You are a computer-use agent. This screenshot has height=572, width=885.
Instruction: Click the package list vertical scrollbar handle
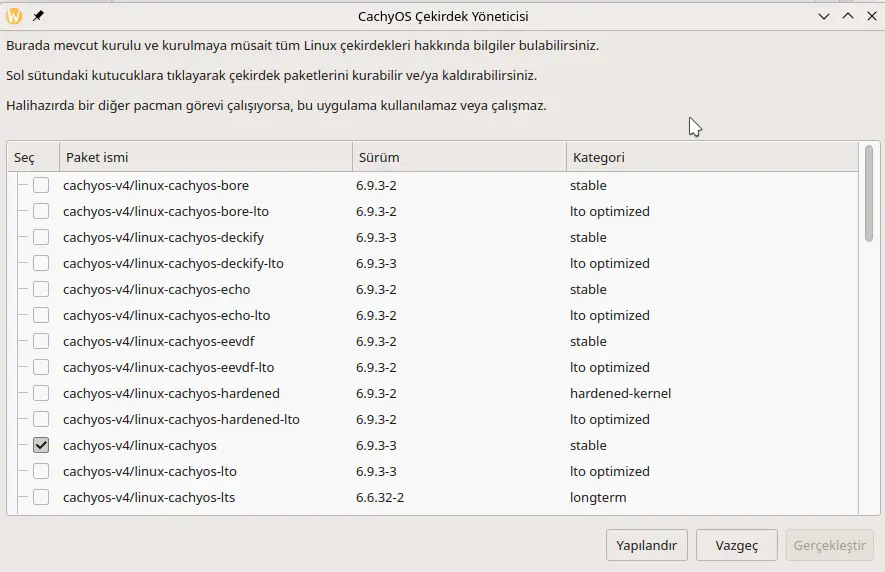pos(869,194)
